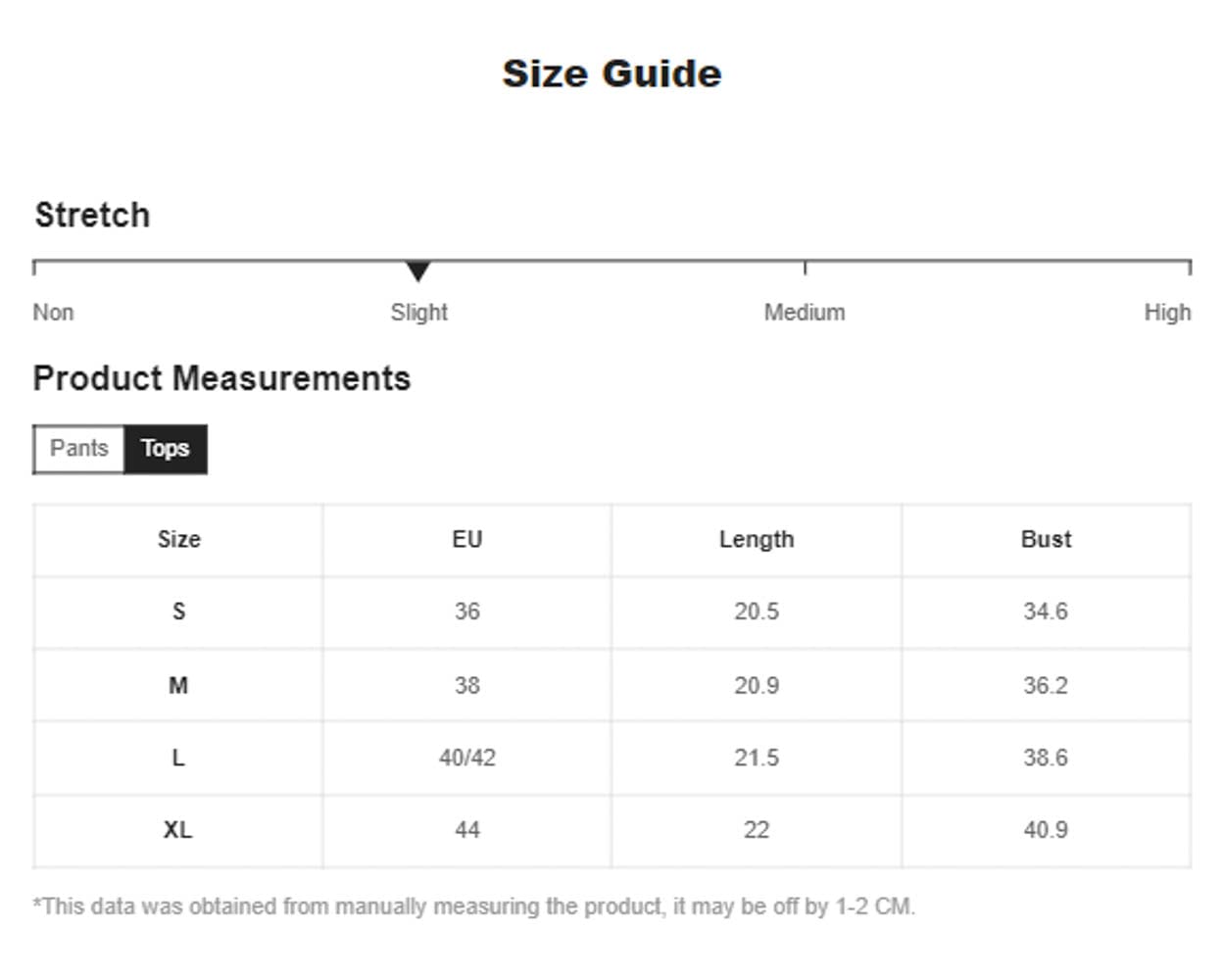The width and height of the screenshot is (1224, 980).
Task: Select the S size row label
Action: click(178, 612)
